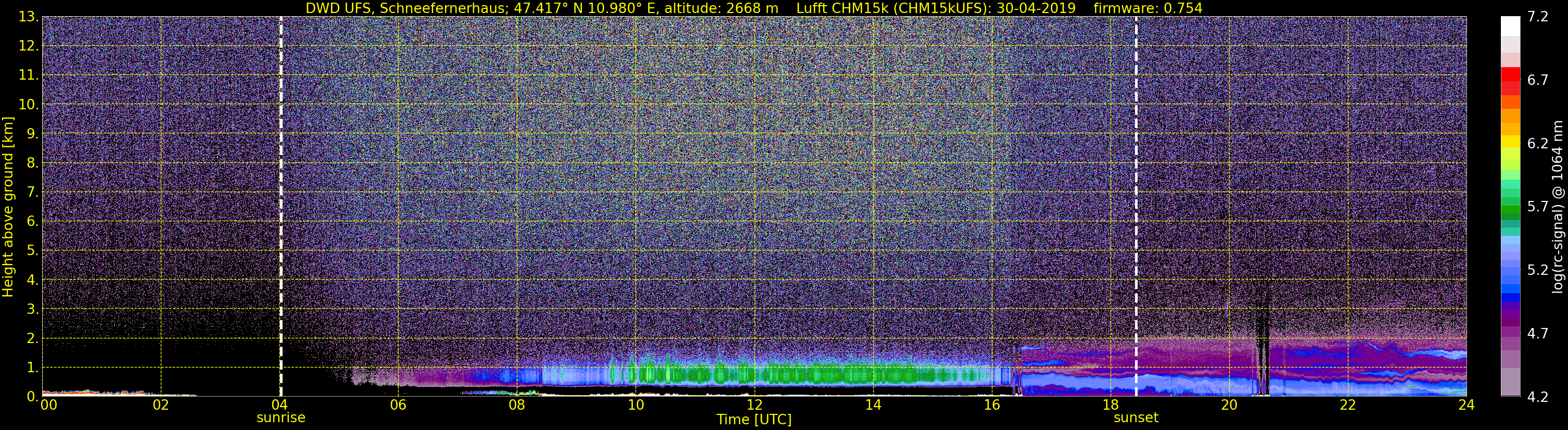The width and height of the screenshot is (1568, 430).
Task: Click the "00" time axis tick label
Action: (x=48, y=405)
